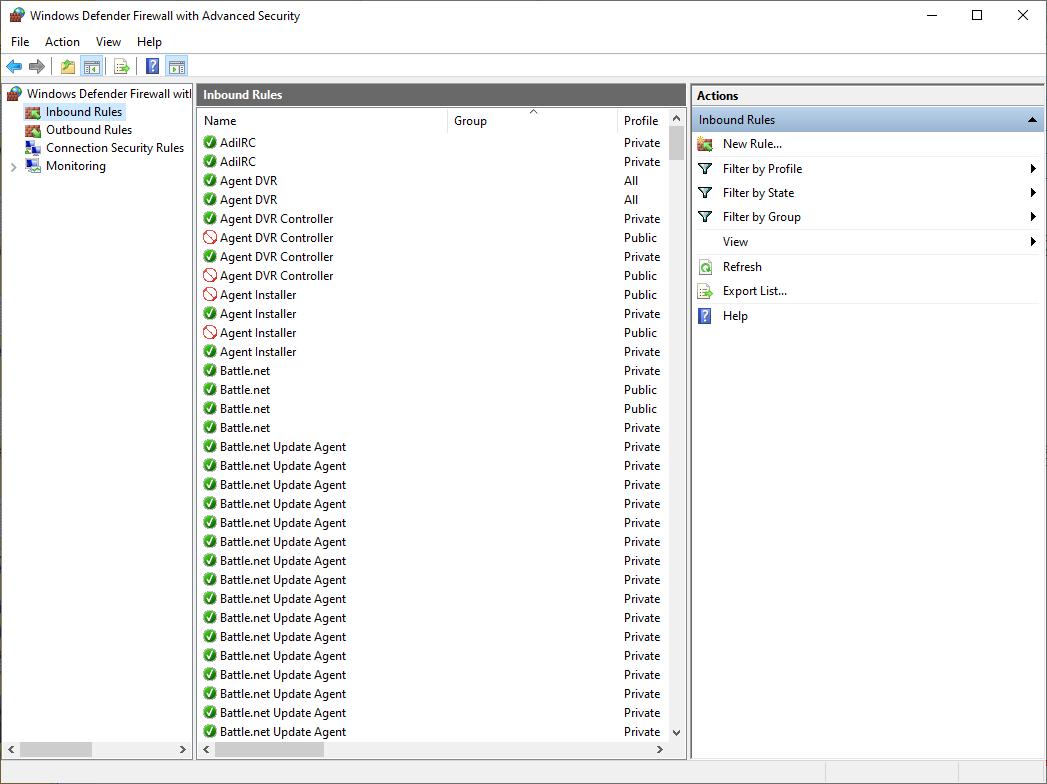This screenshot has height=784, width=1047.
Task: Open the Filter by Profile submenu arrow
Action: coord(1033,169)
